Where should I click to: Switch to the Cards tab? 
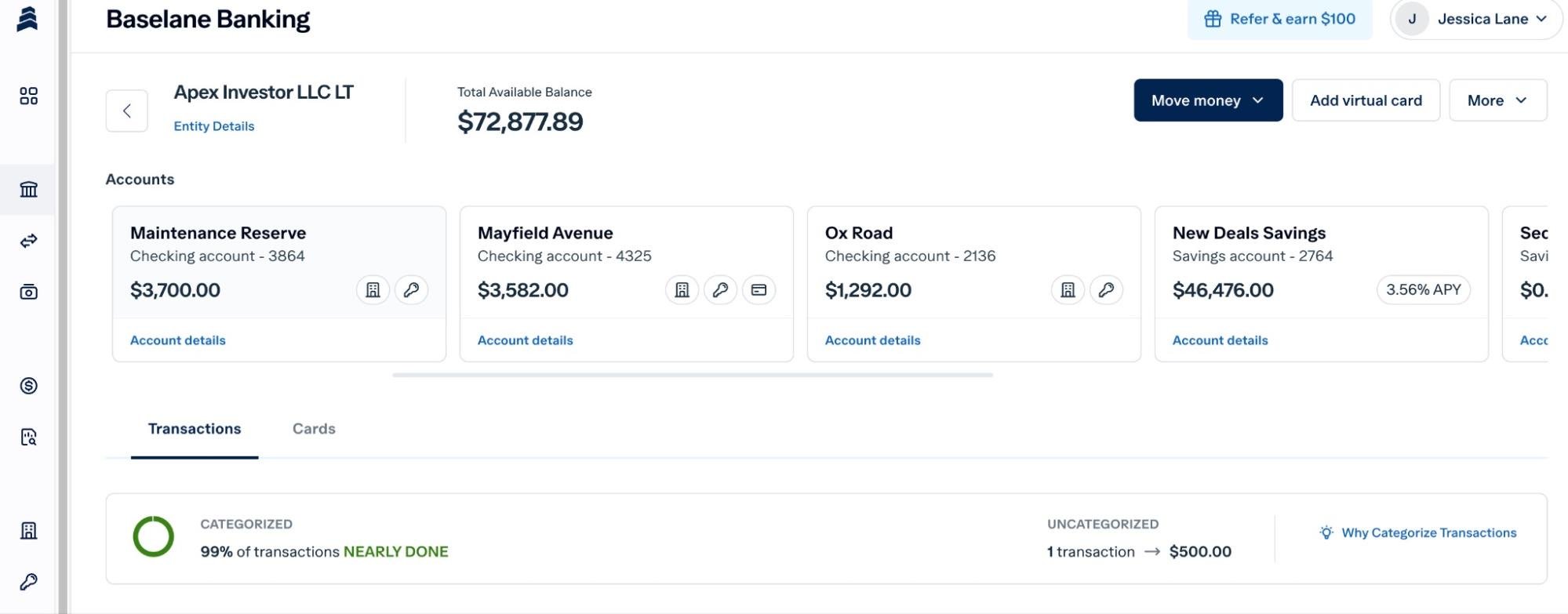click(314, 429)
